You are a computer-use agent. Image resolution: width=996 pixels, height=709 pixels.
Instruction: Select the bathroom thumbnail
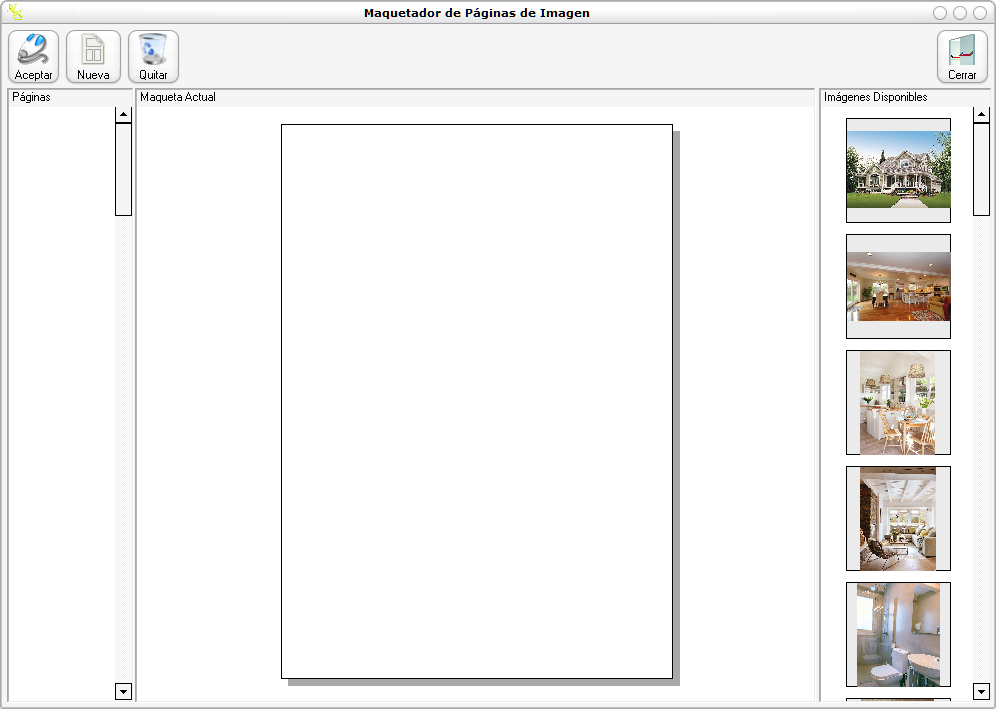[x=898, y=634]
